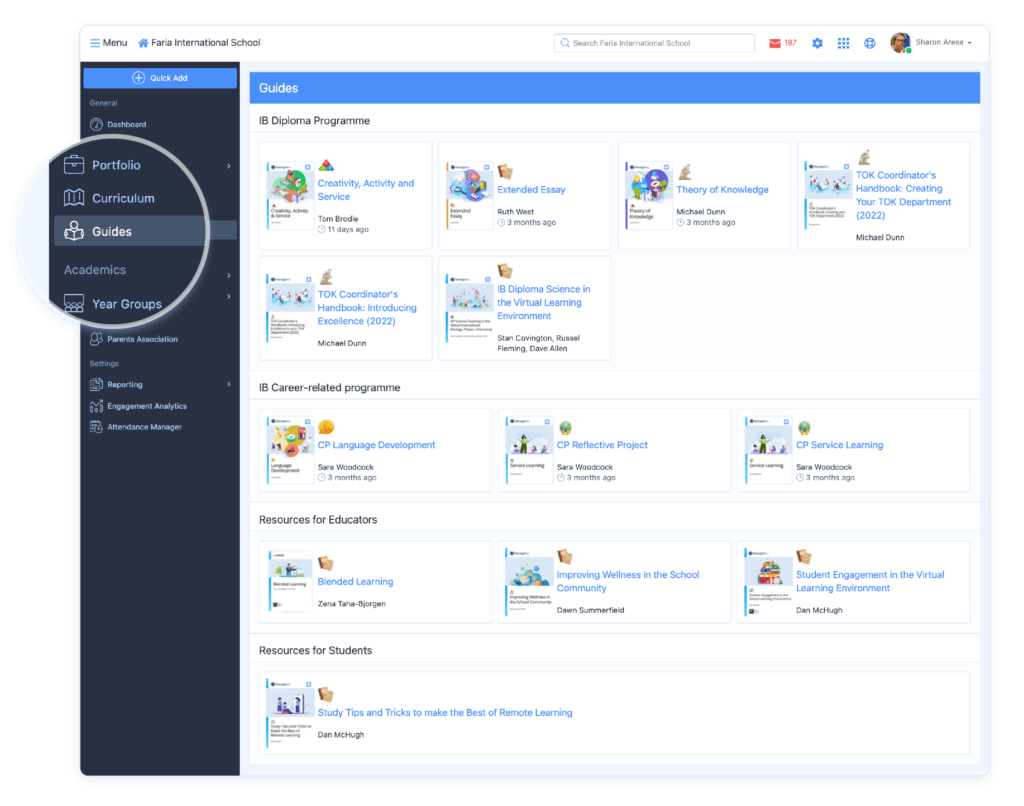
Task: Click the book icon above Blended Learning
Action: (x=325, y=563)
